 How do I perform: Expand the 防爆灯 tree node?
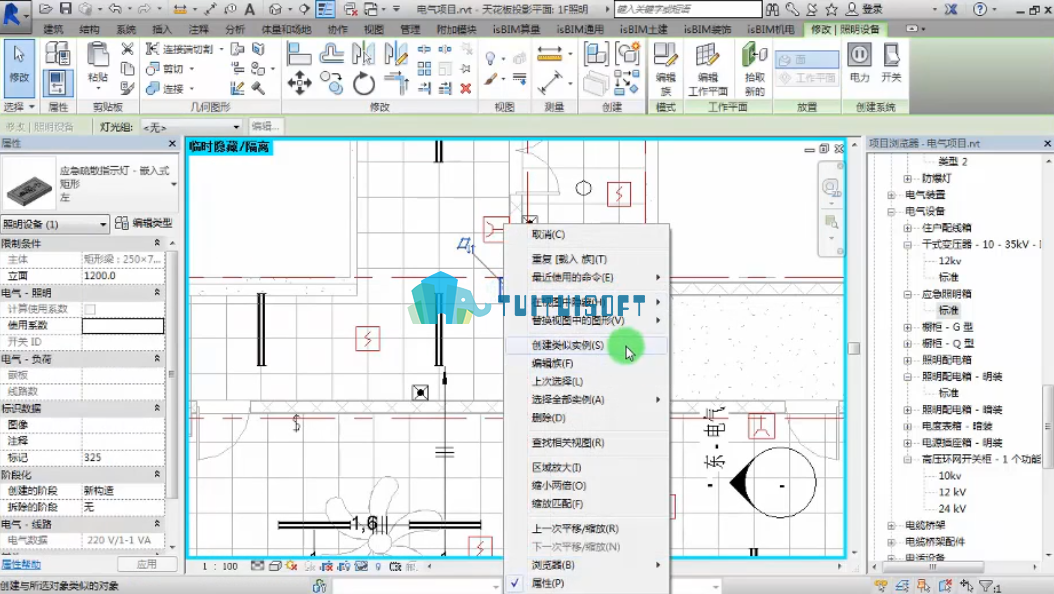[907, 179]
